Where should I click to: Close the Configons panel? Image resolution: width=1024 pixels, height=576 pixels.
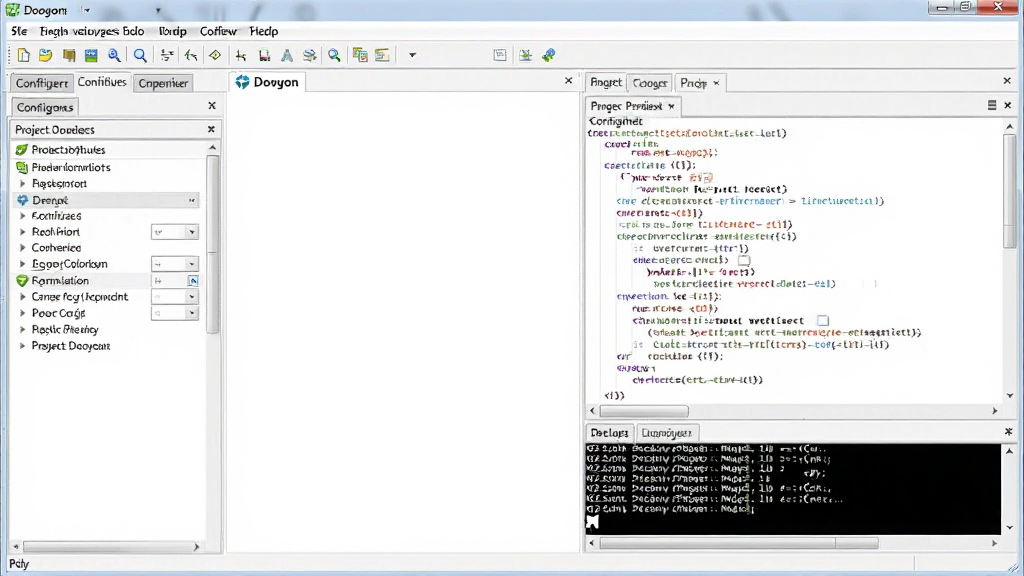coord(212,105)
